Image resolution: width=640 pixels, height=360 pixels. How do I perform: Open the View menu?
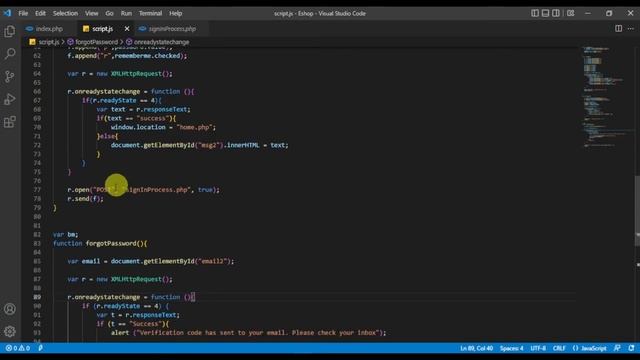tap(91, 13)
